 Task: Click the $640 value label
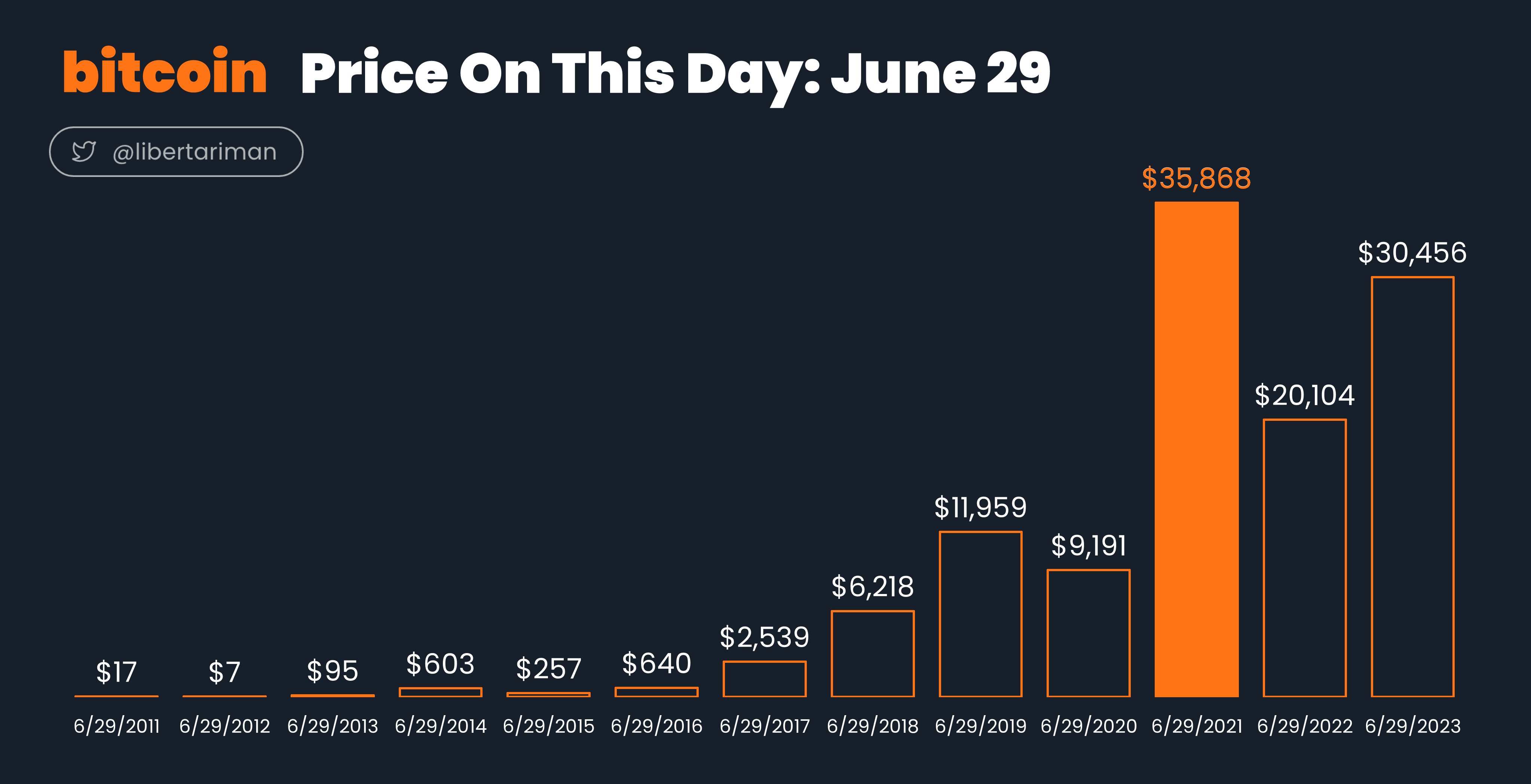point(657,663)
